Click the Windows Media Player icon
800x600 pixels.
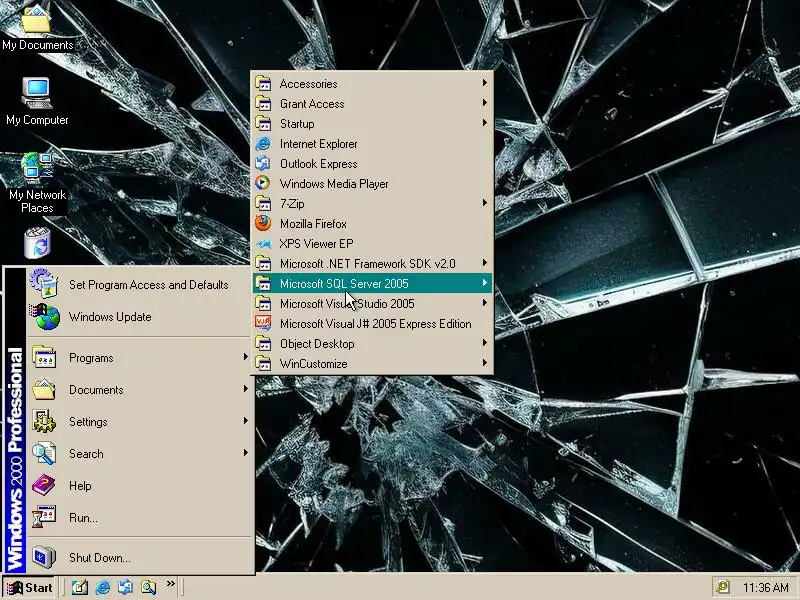[263, 184]
